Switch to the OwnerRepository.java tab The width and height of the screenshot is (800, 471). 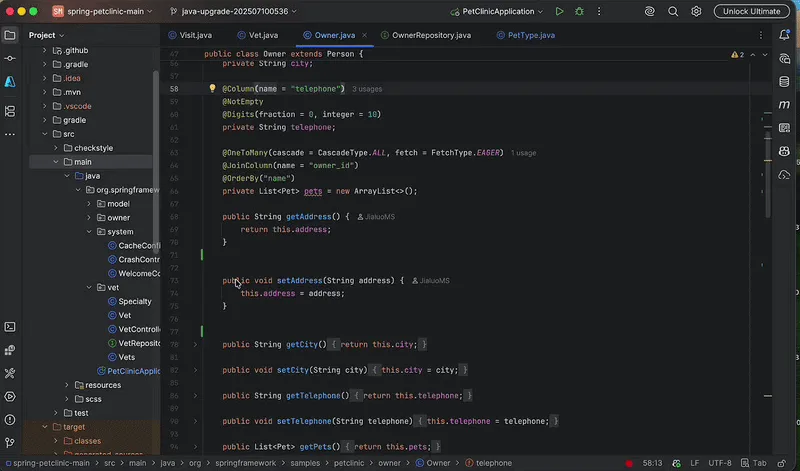click(431, 35)
